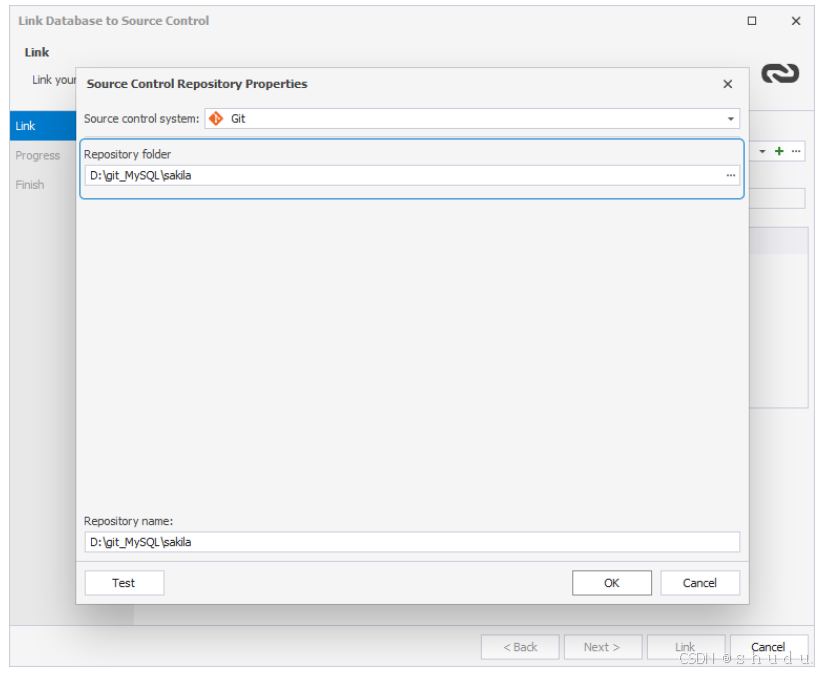Click the Repository name label
The width and height of the screenshot is (823, 674).
pos(129,521)
